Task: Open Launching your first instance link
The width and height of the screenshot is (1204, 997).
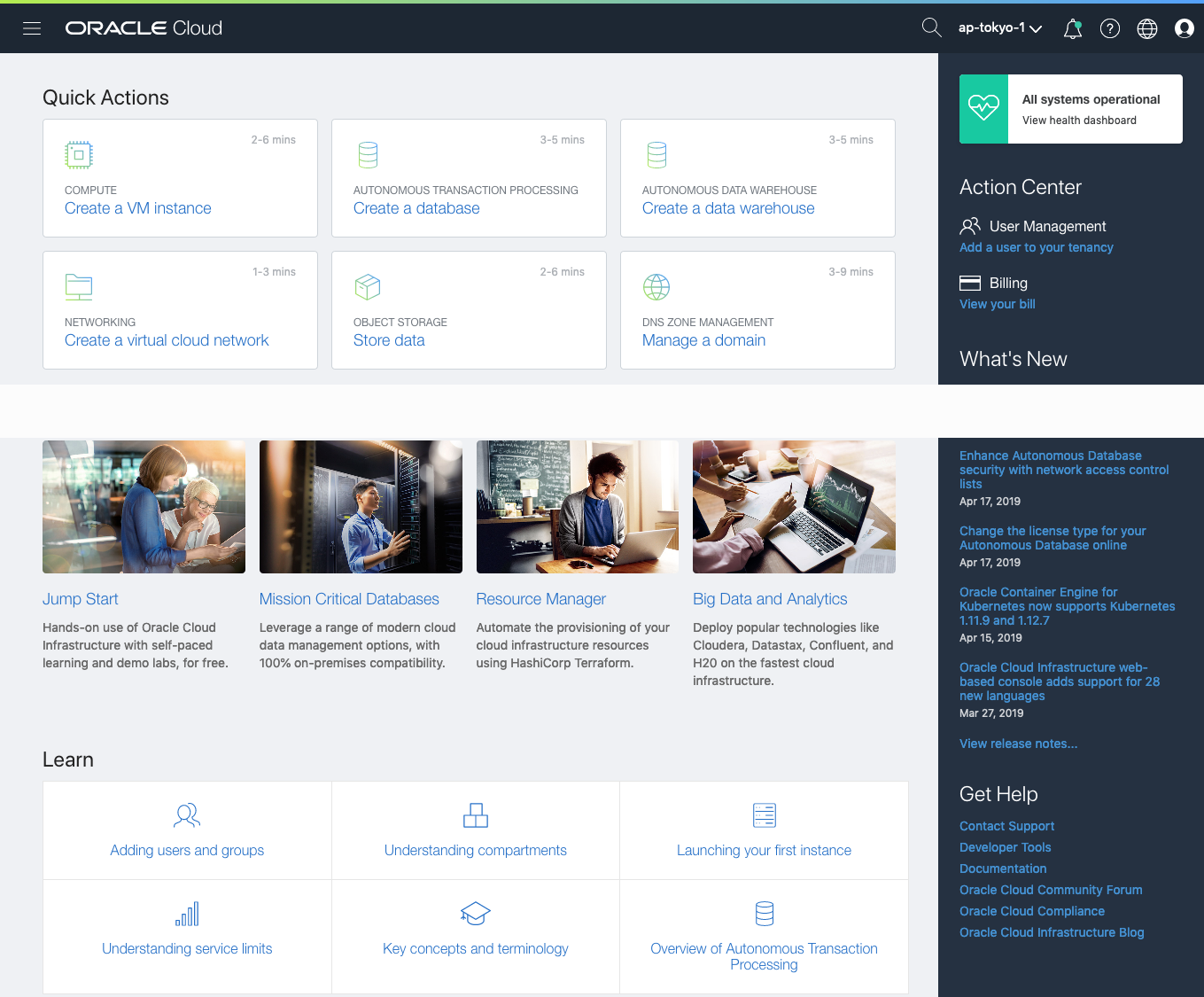Action: tap(764, 850)
